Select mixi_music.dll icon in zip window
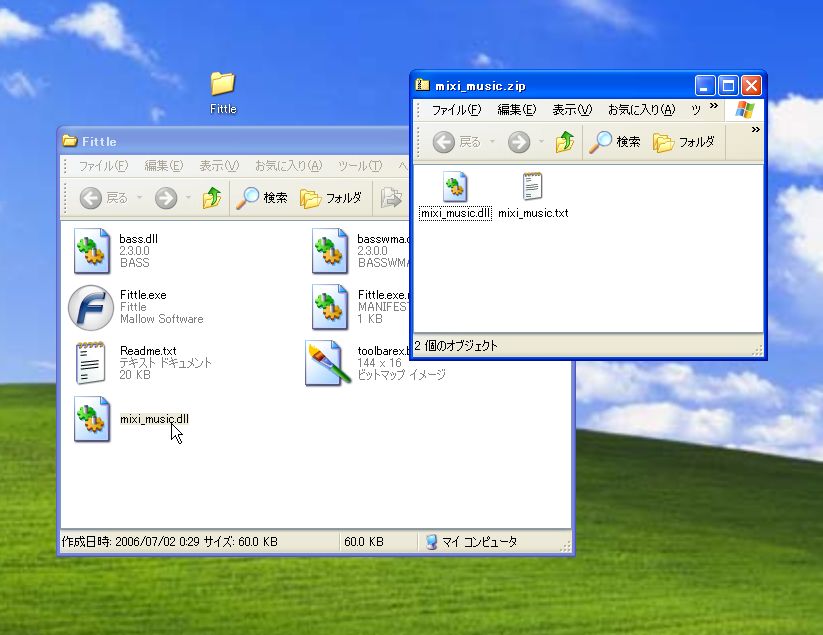823x635 pixels. [455, 187]
